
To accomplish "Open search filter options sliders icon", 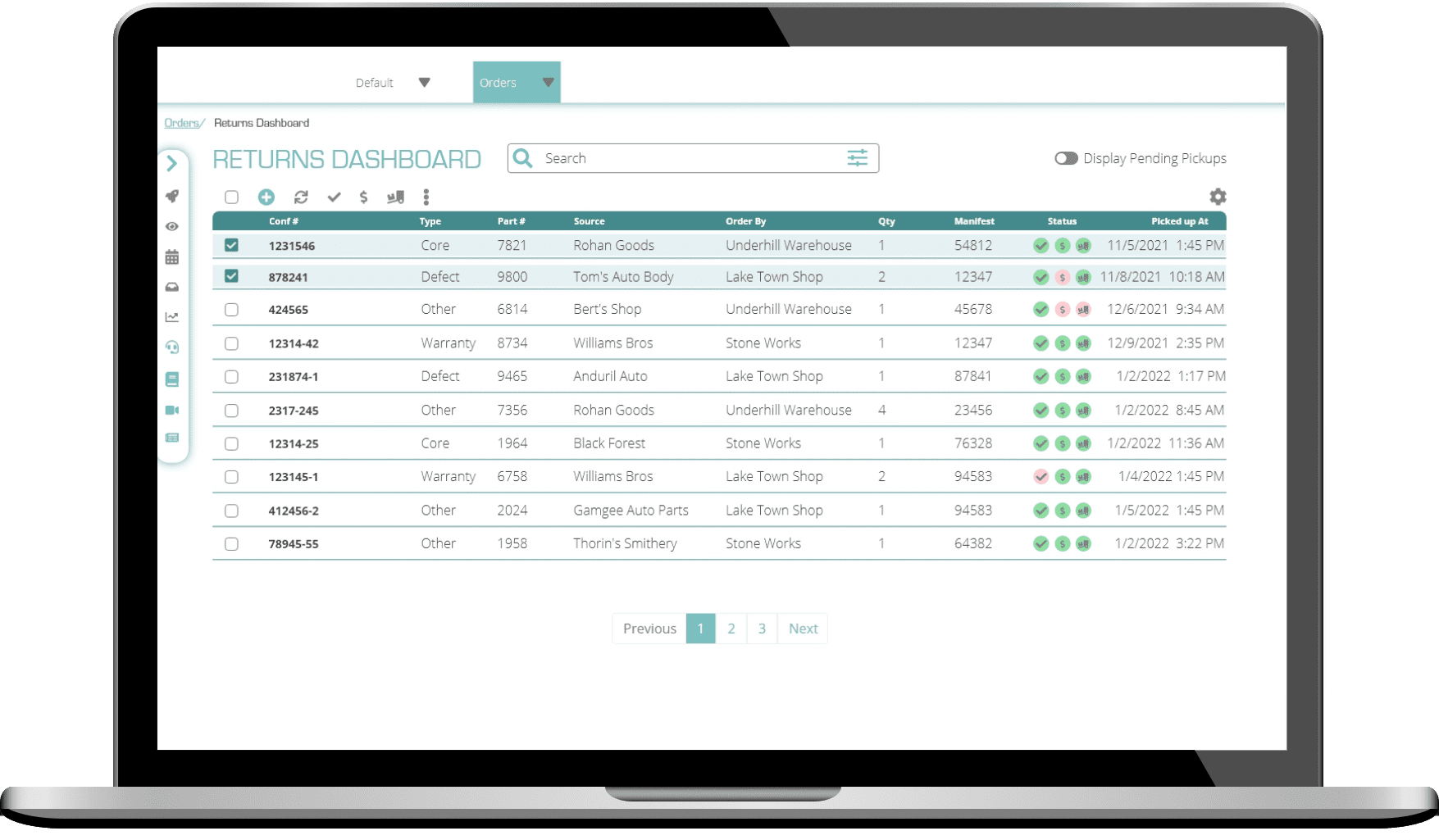I will pyautogui.click(x=857, y=158).
